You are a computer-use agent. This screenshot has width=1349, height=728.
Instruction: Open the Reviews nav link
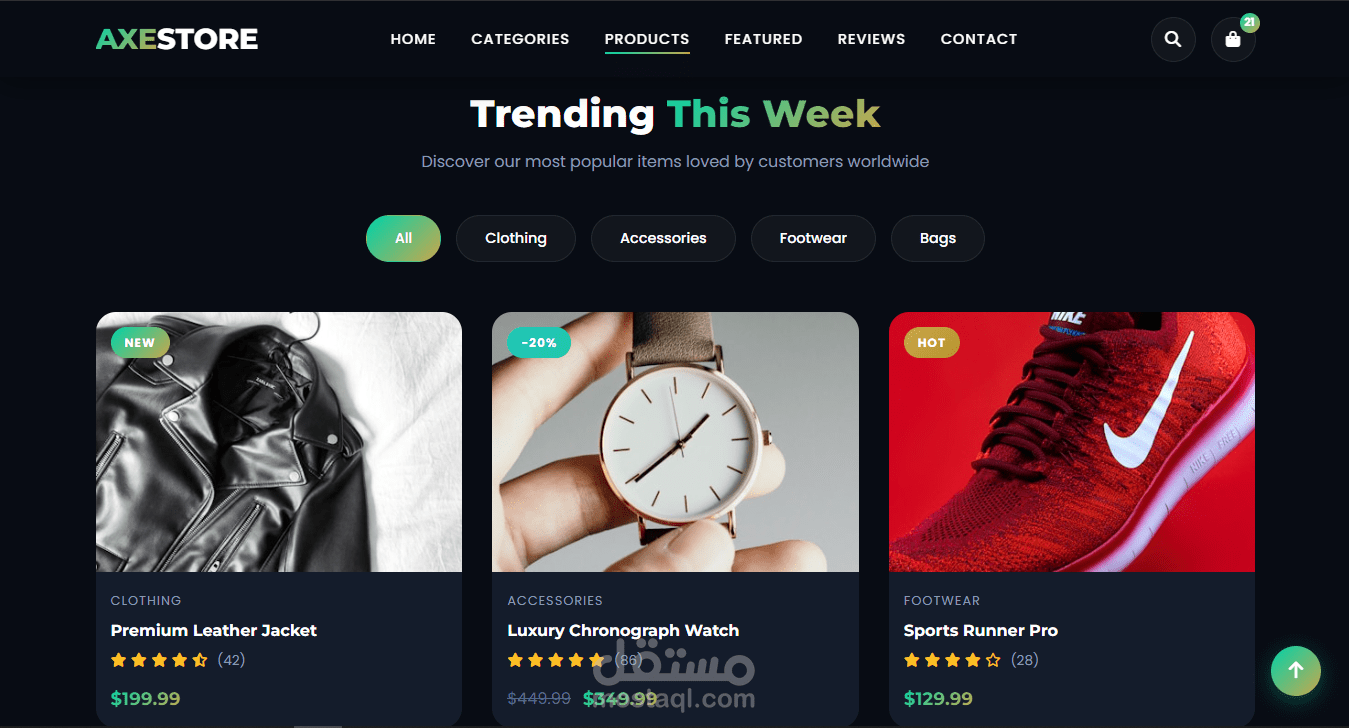tap(871, 39)
